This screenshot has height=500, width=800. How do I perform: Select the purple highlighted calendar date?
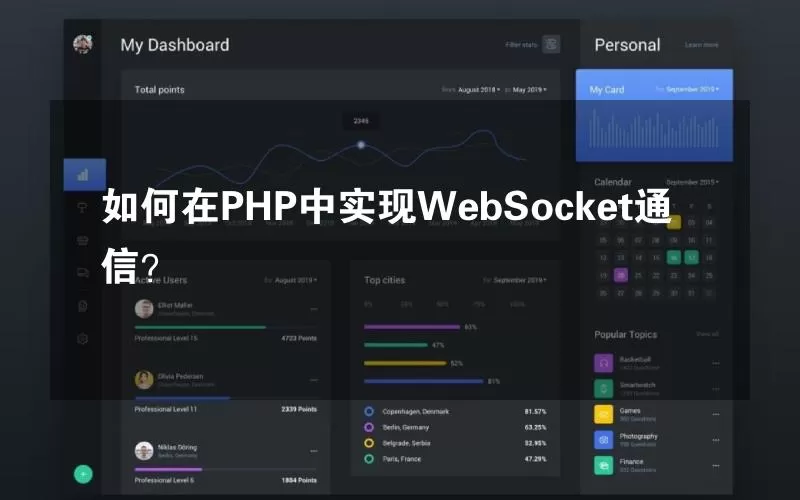pos(621,276)
